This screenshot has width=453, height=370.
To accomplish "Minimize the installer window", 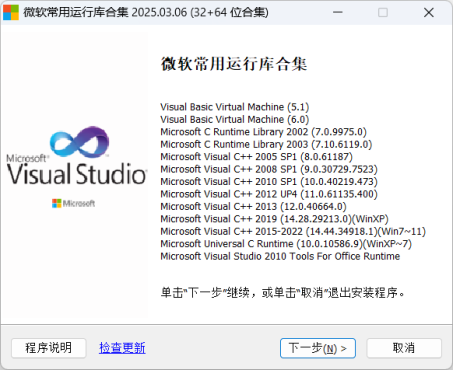I will pos(338,12).
